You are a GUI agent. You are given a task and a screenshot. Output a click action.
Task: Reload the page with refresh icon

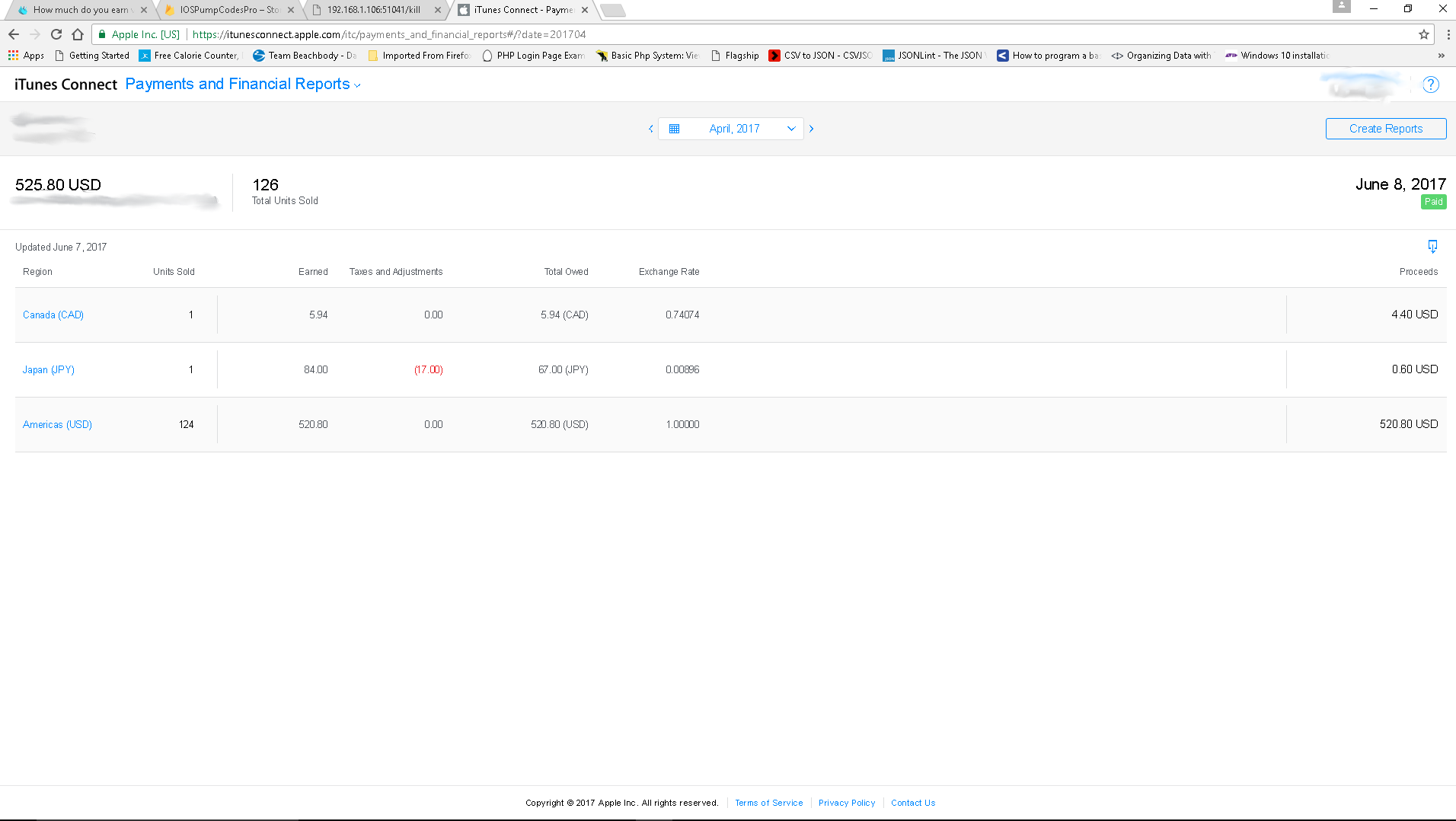coord(56,34)
